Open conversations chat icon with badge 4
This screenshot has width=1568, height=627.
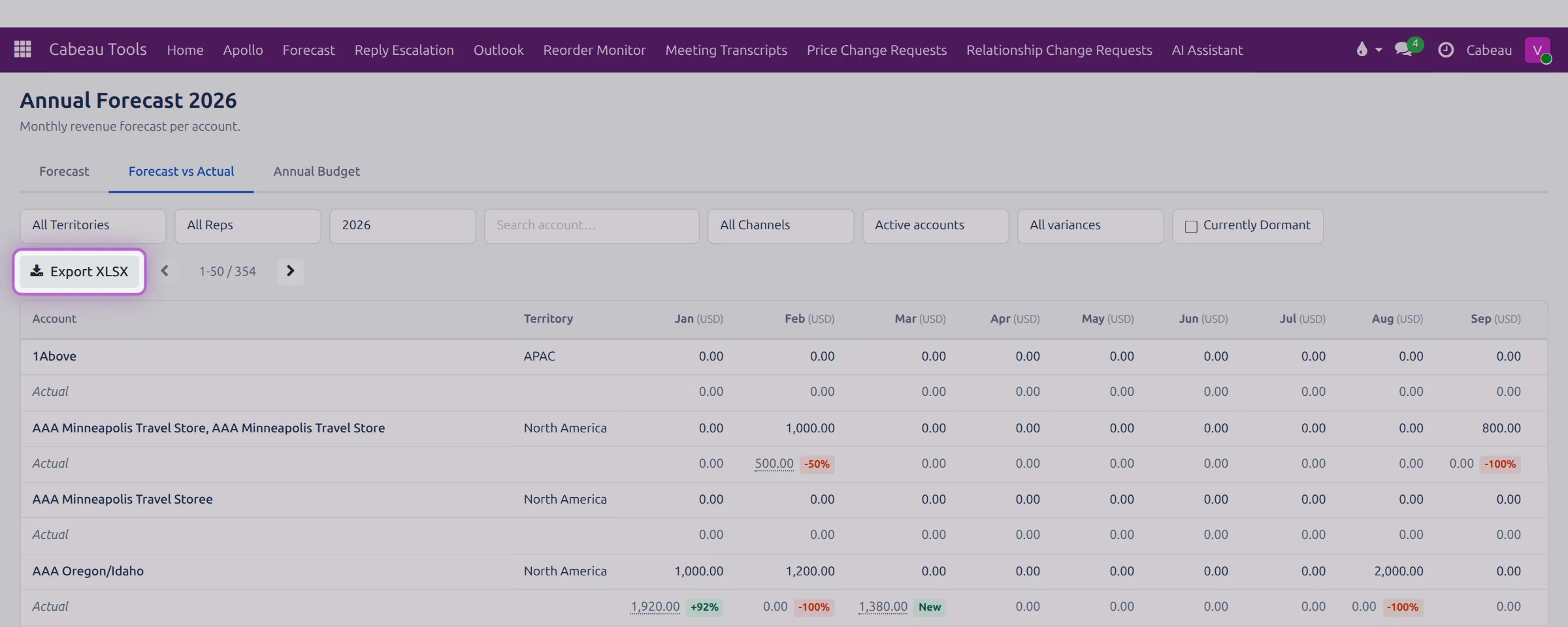pyautogui.click(x=1409, y=48)
